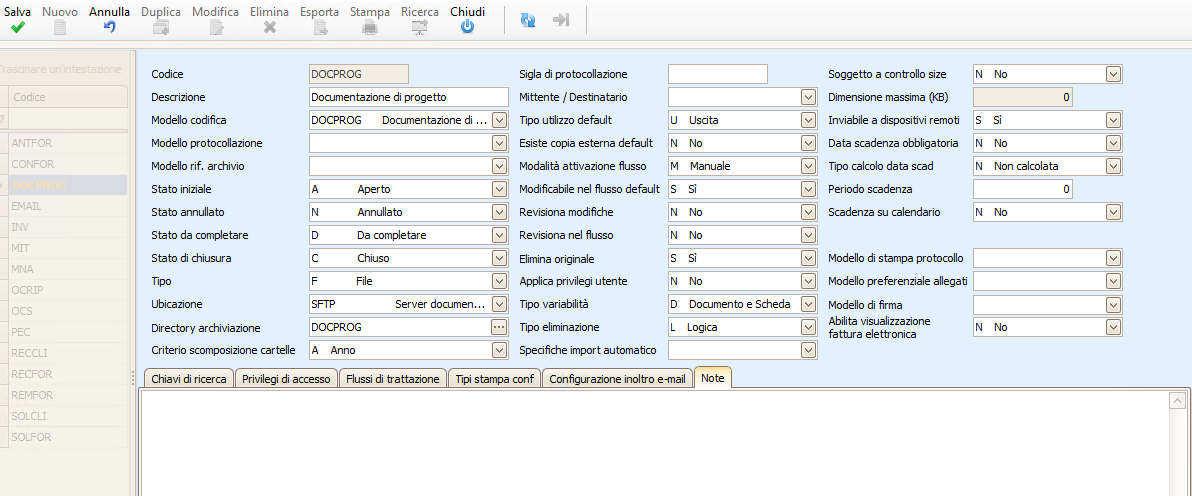Open the Flussi di trattazione tab
The height and width of the screenshot is (496, 1192).
(390, 379)
